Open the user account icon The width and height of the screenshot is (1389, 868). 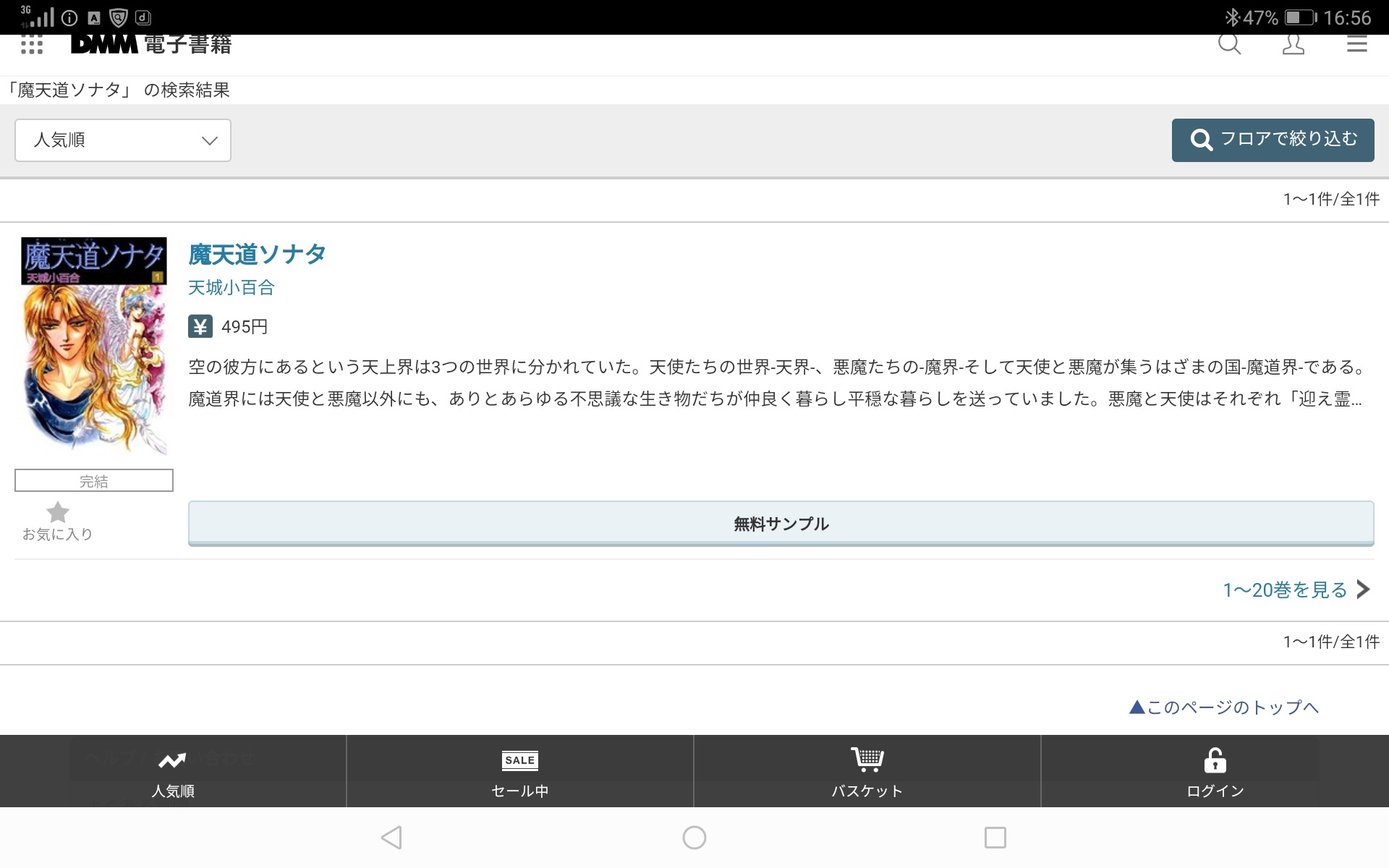(x=1293, y=45)
